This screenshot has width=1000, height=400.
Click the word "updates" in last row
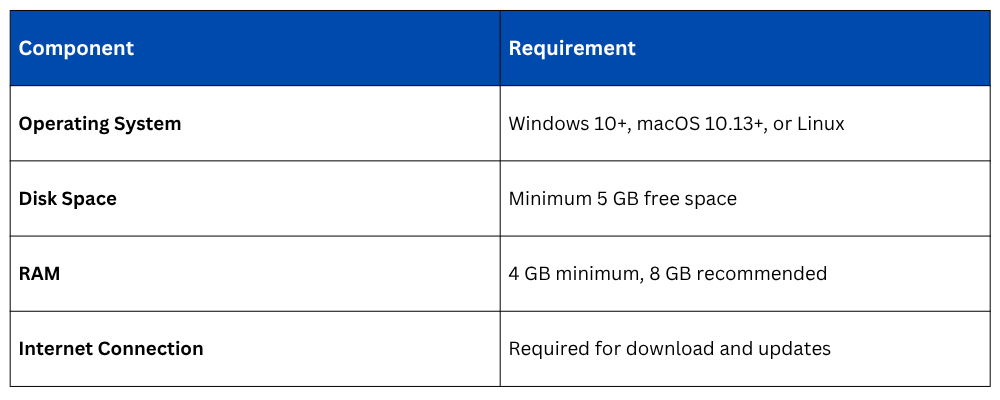[797, 349]
